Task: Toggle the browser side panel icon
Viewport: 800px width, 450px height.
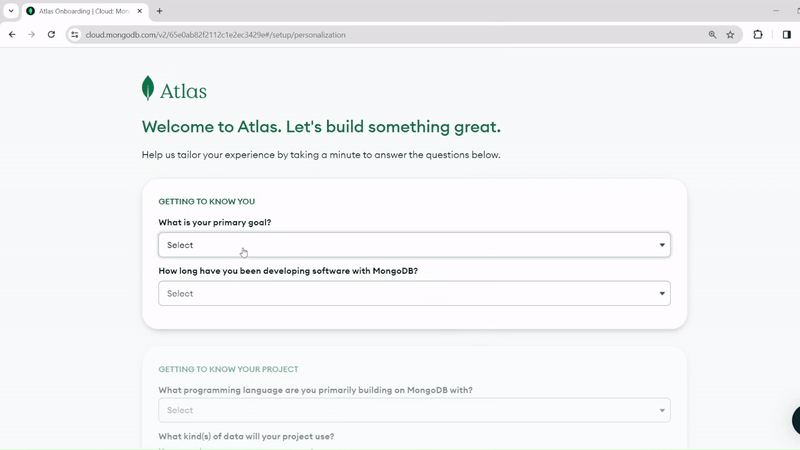Action: point(786,35)
